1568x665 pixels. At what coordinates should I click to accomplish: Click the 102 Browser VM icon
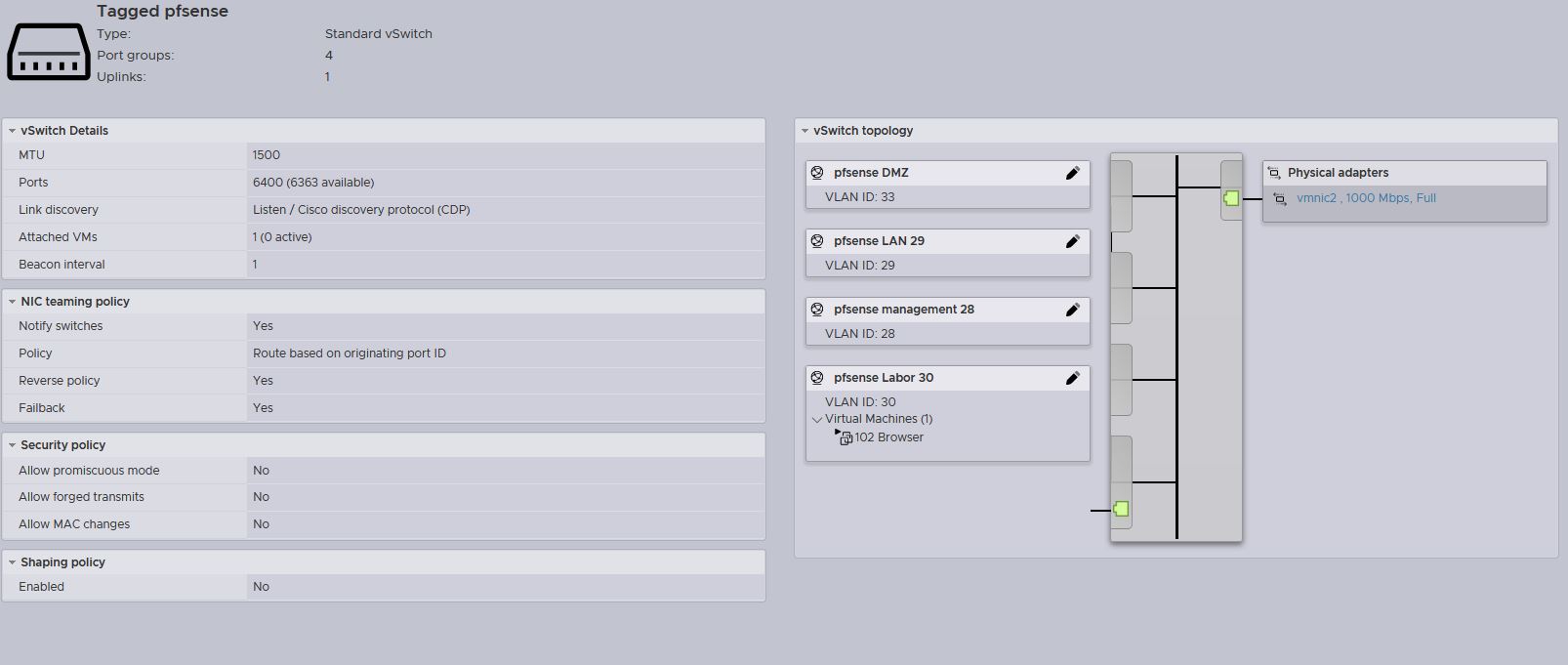coord(846,438)
